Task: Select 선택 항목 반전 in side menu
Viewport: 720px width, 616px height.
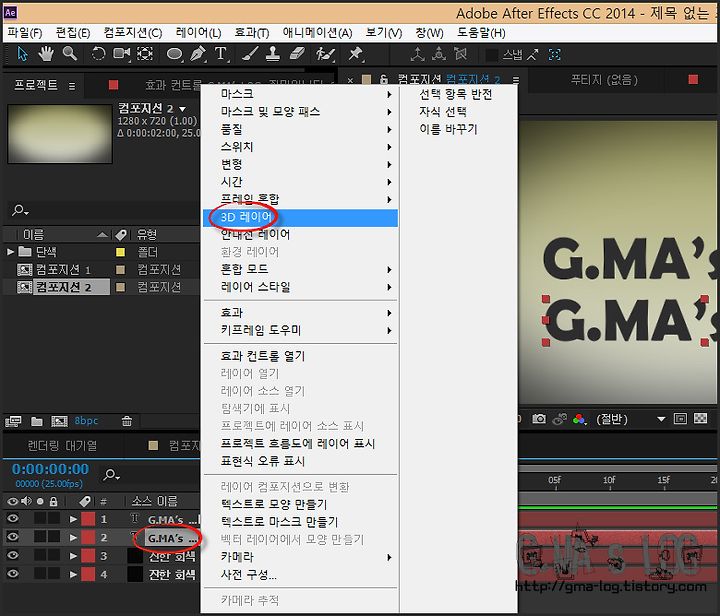Action: point(456,94)
